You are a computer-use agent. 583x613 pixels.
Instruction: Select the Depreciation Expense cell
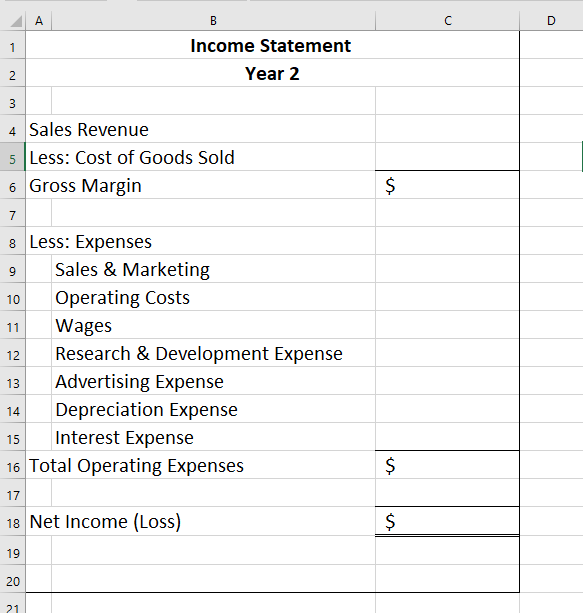tap(213, 409)
